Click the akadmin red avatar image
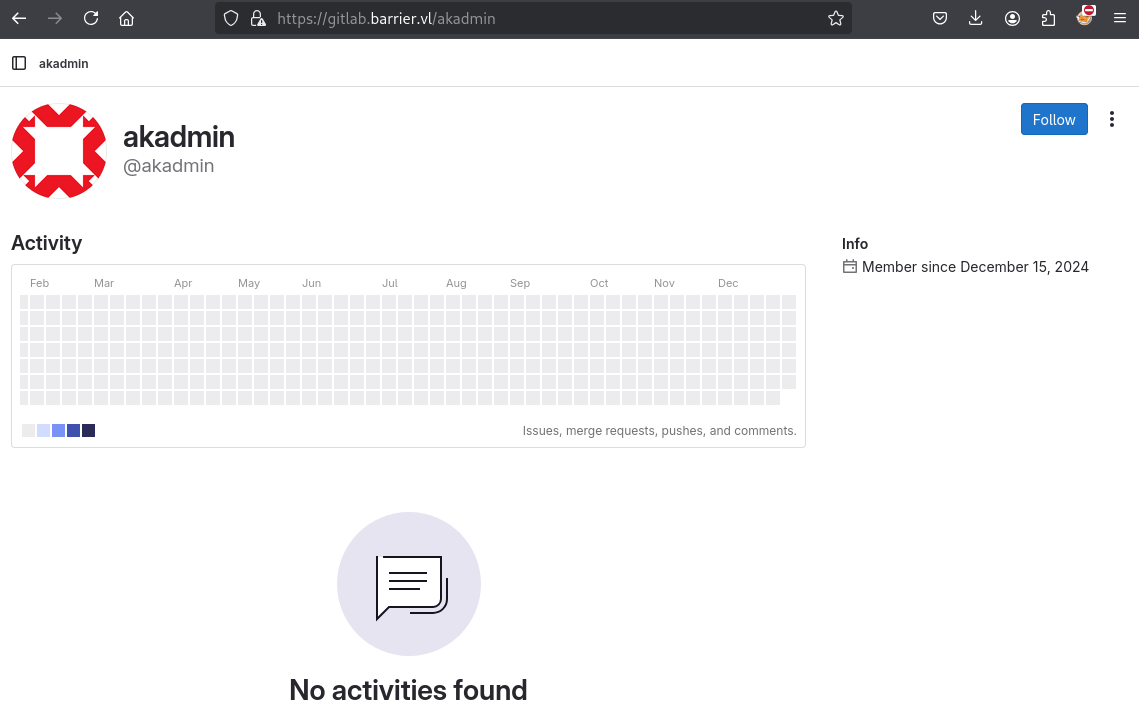 tap(59, 150)
